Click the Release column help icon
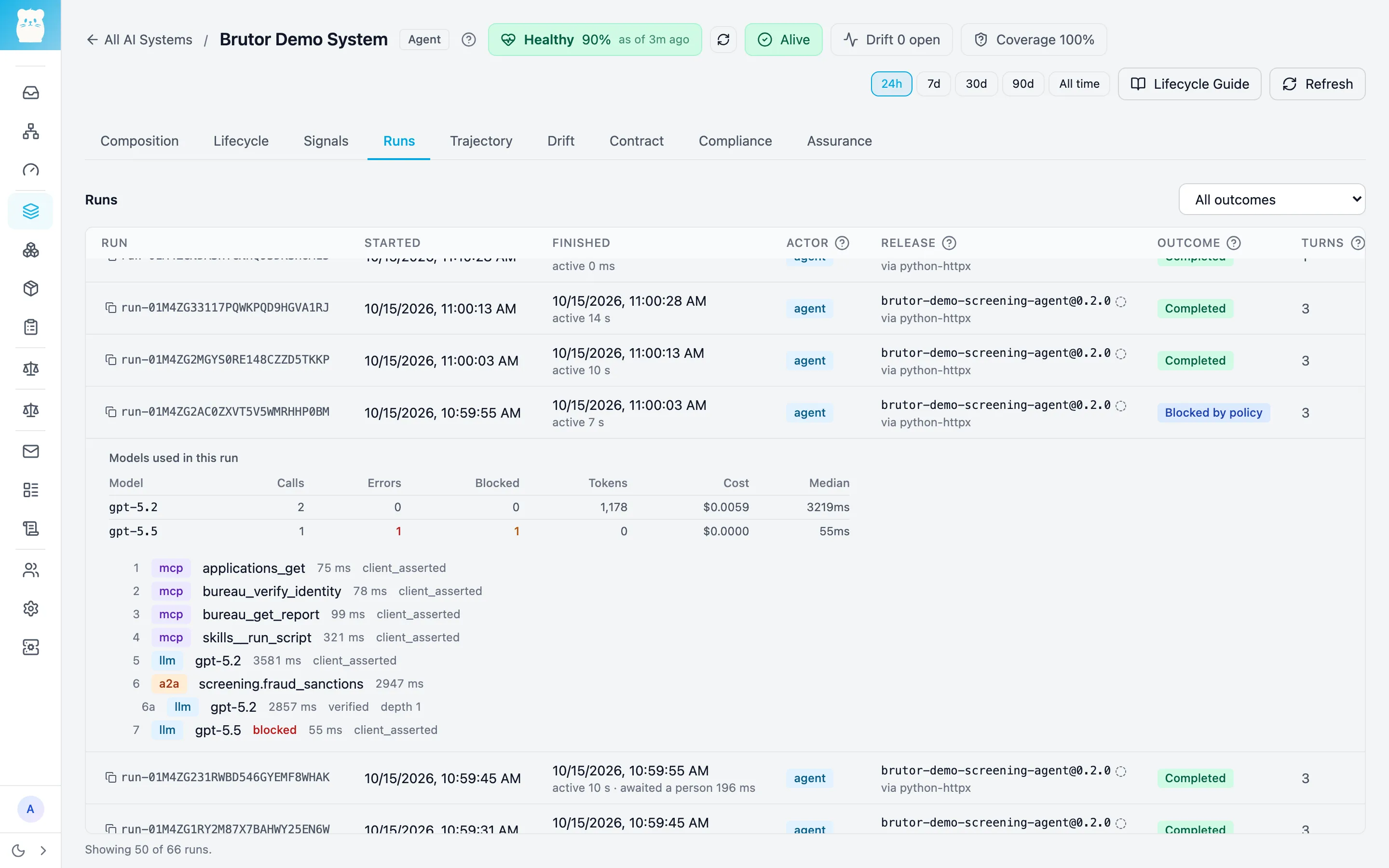 coord(949,243)
